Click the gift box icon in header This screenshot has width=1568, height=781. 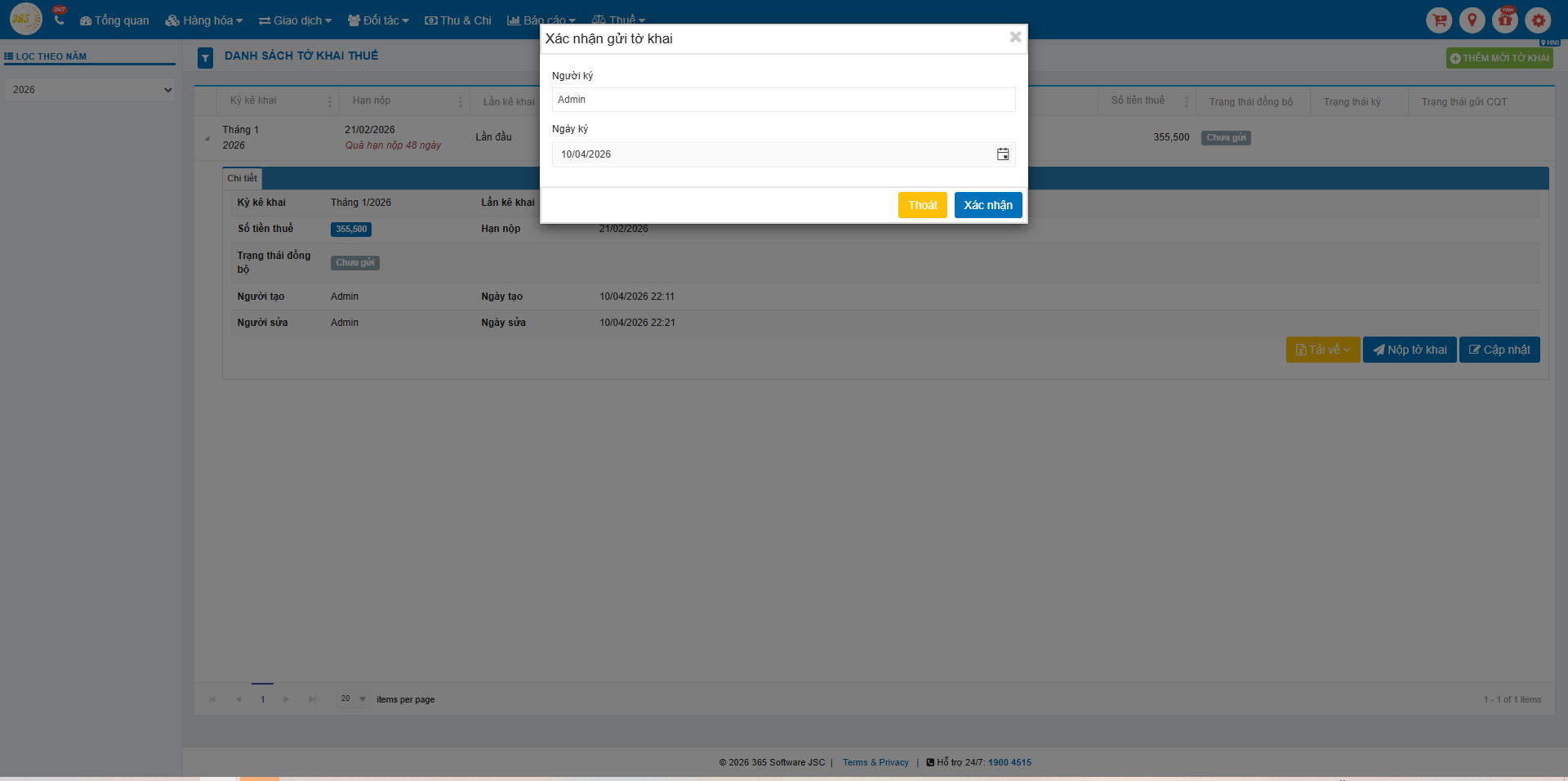1504,20
